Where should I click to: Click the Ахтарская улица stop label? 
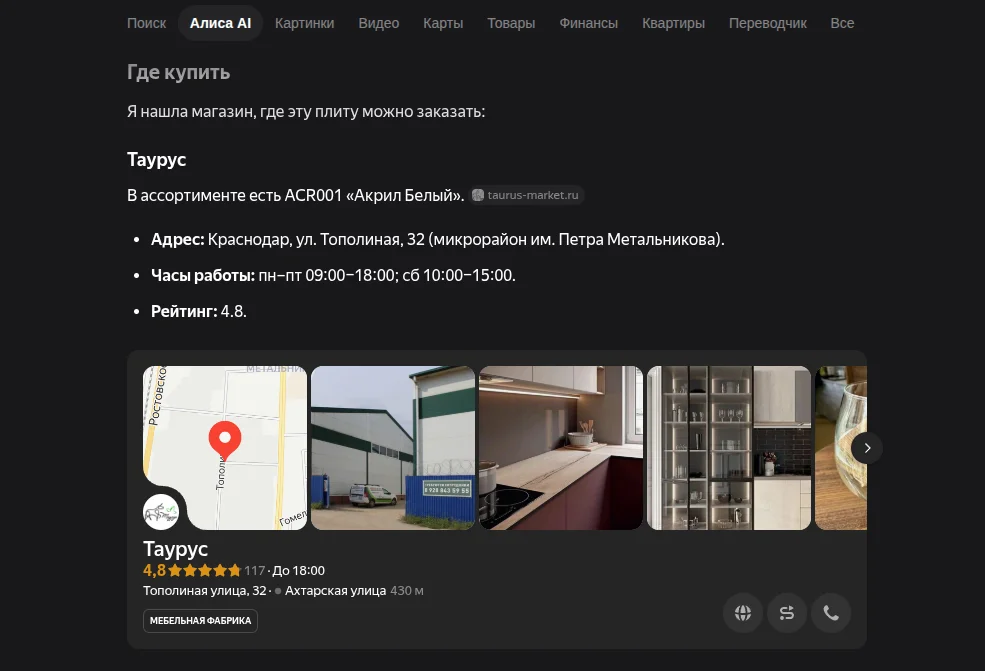pos(335,591)
